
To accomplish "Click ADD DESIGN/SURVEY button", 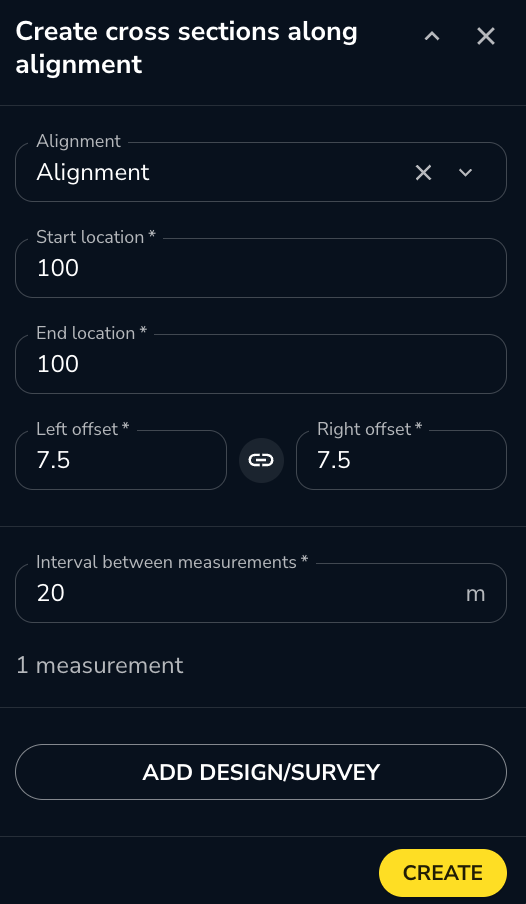I will 261,772.
